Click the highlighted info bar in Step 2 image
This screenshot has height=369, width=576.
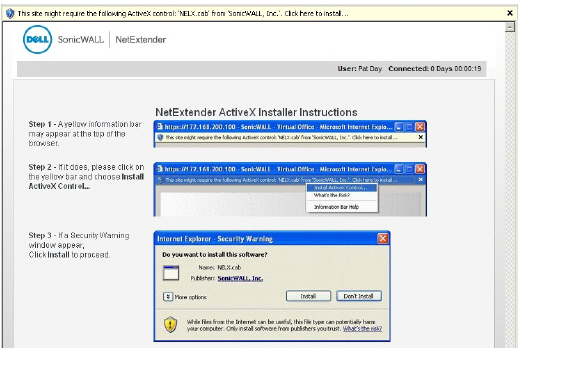(289, 180)
